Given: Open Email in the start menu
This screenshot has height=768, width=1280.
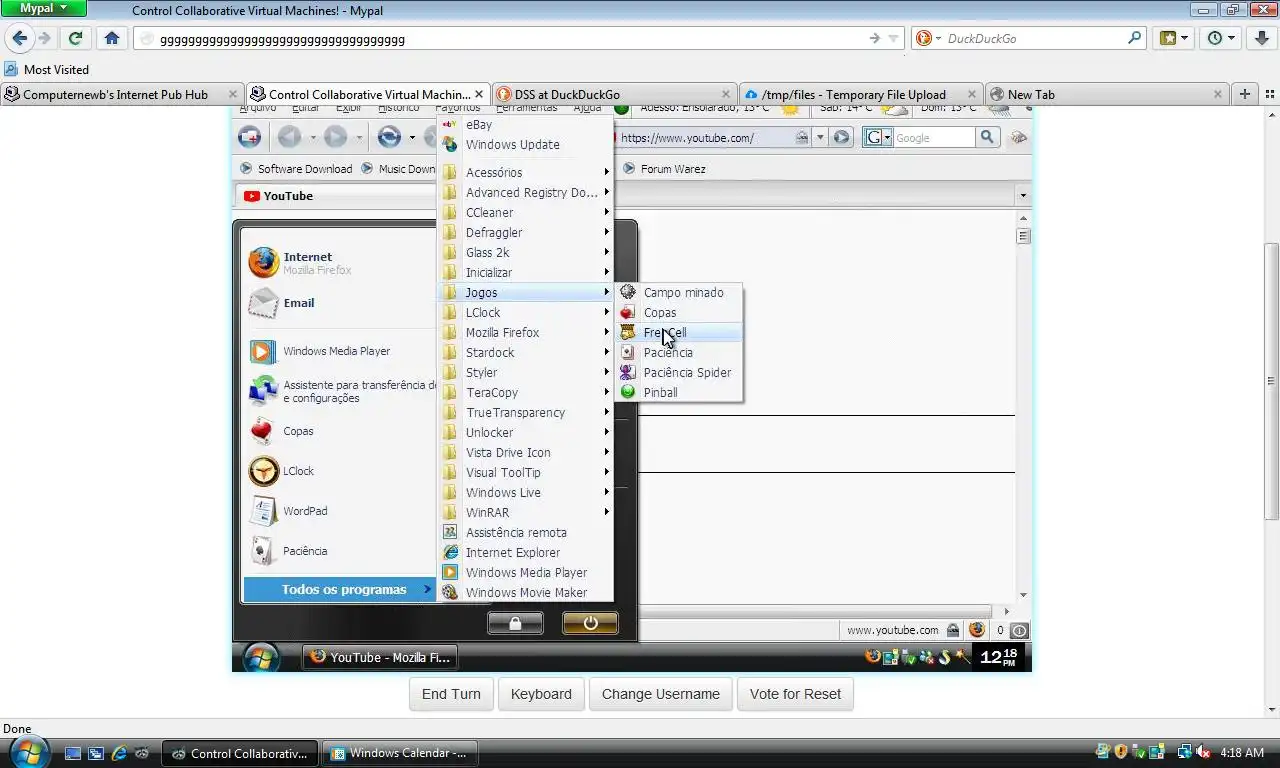Looking at the screenshot, I should [x=340, y=303].
